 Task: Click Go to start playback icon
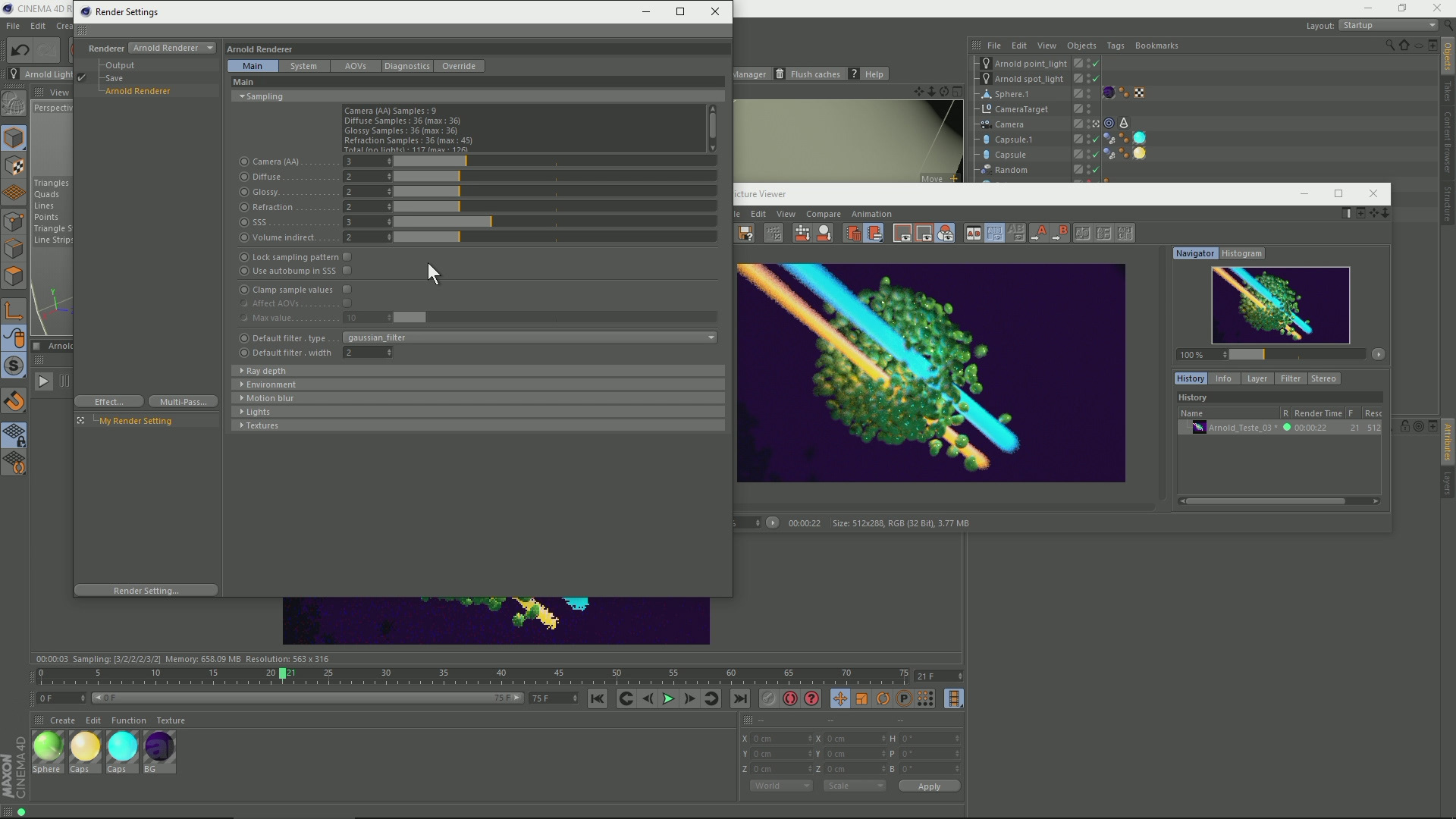(598, 698)
